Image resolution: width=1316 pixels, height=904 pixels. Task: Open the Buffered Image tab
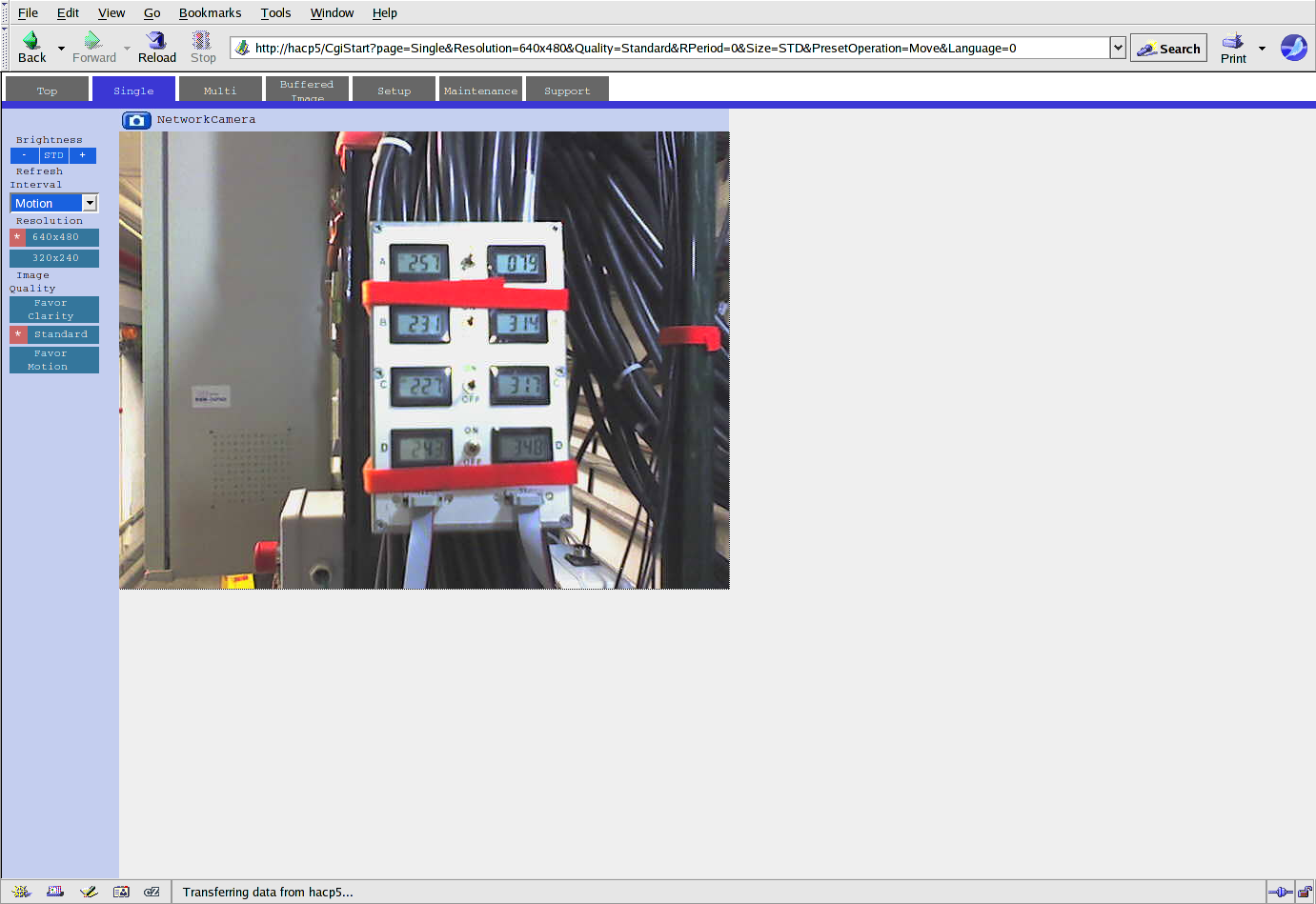click(307, 89)
